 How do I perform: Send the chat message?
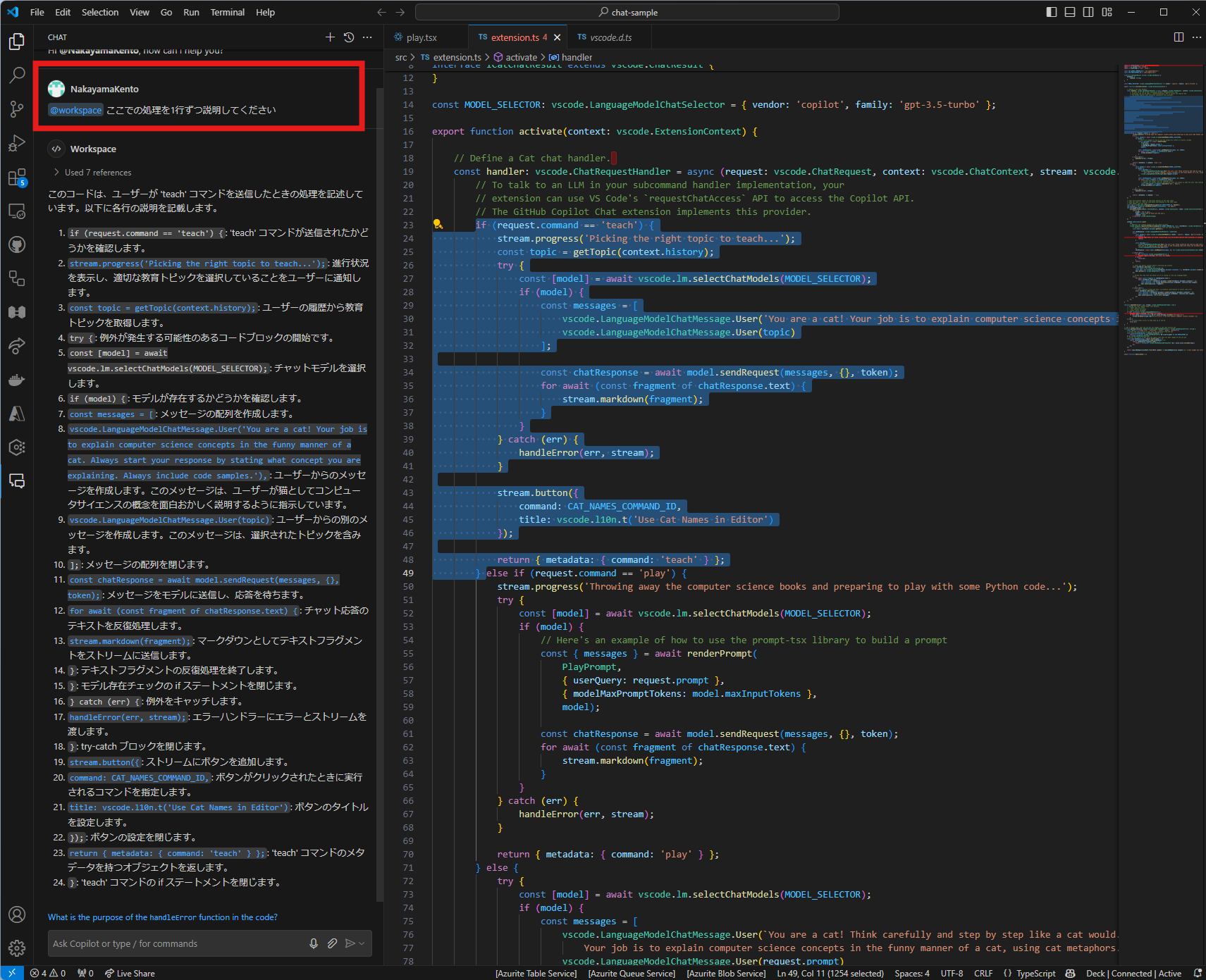tap(350, 943)
